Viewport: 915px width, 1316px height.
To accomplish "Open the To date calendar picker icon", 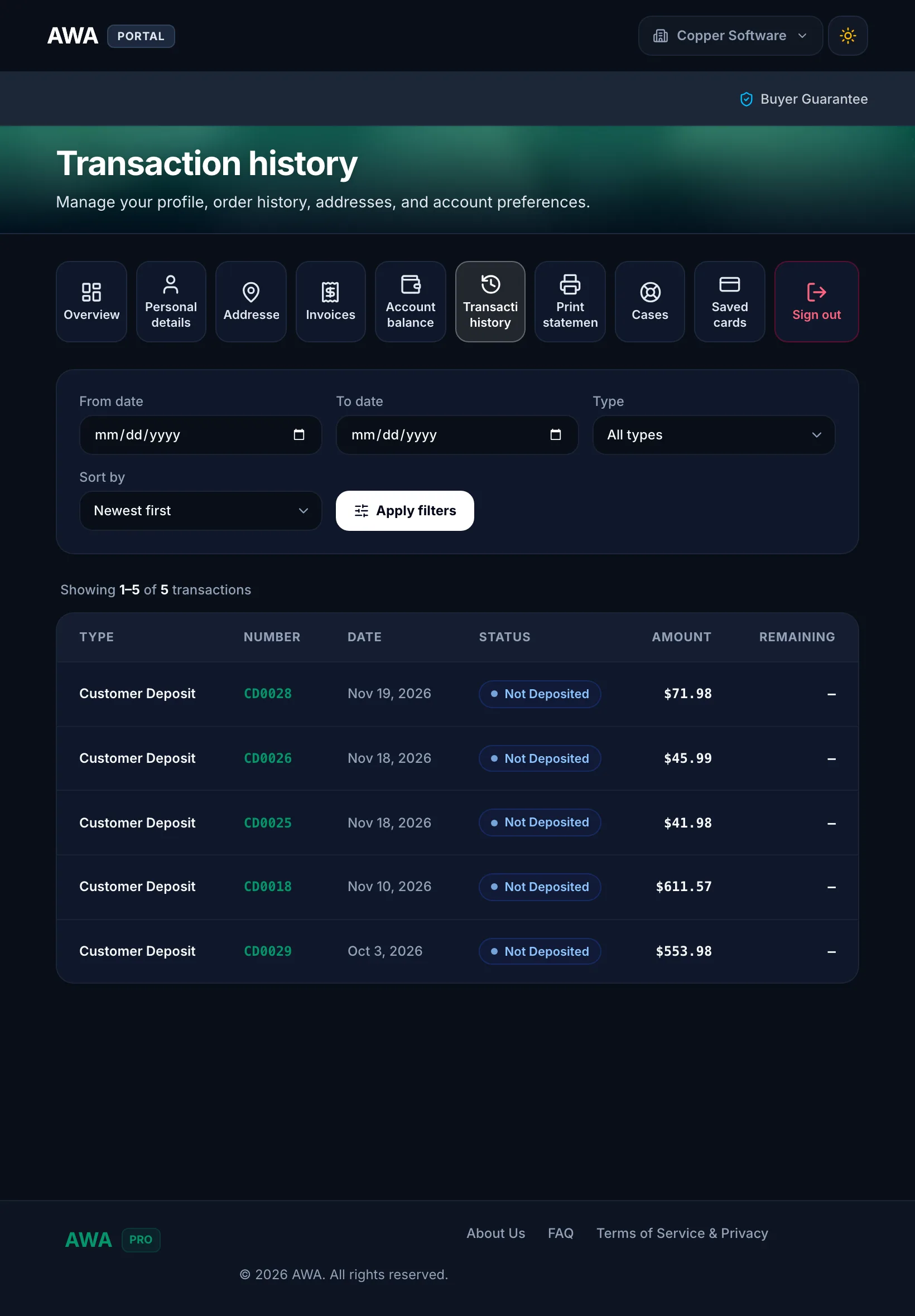I will [x=555, y=435].
